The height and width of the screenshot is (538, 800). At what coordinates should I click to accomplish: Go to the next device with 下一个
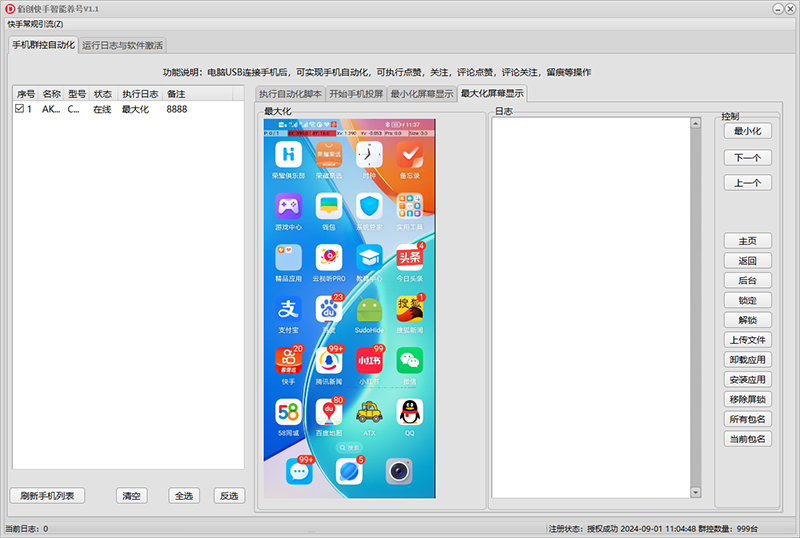pyautogui.click(x=747, y=158)
